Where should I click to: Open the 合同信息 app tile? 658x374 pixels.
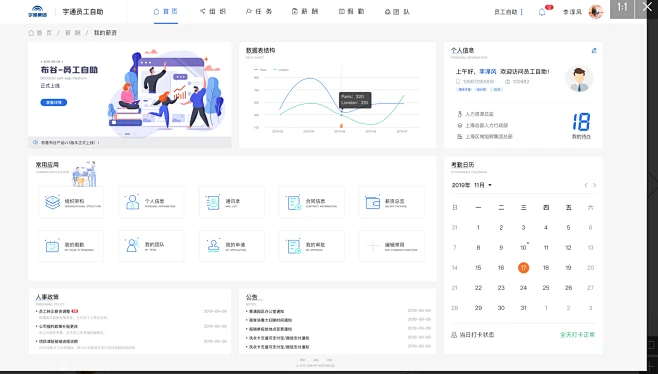(312, 202)
